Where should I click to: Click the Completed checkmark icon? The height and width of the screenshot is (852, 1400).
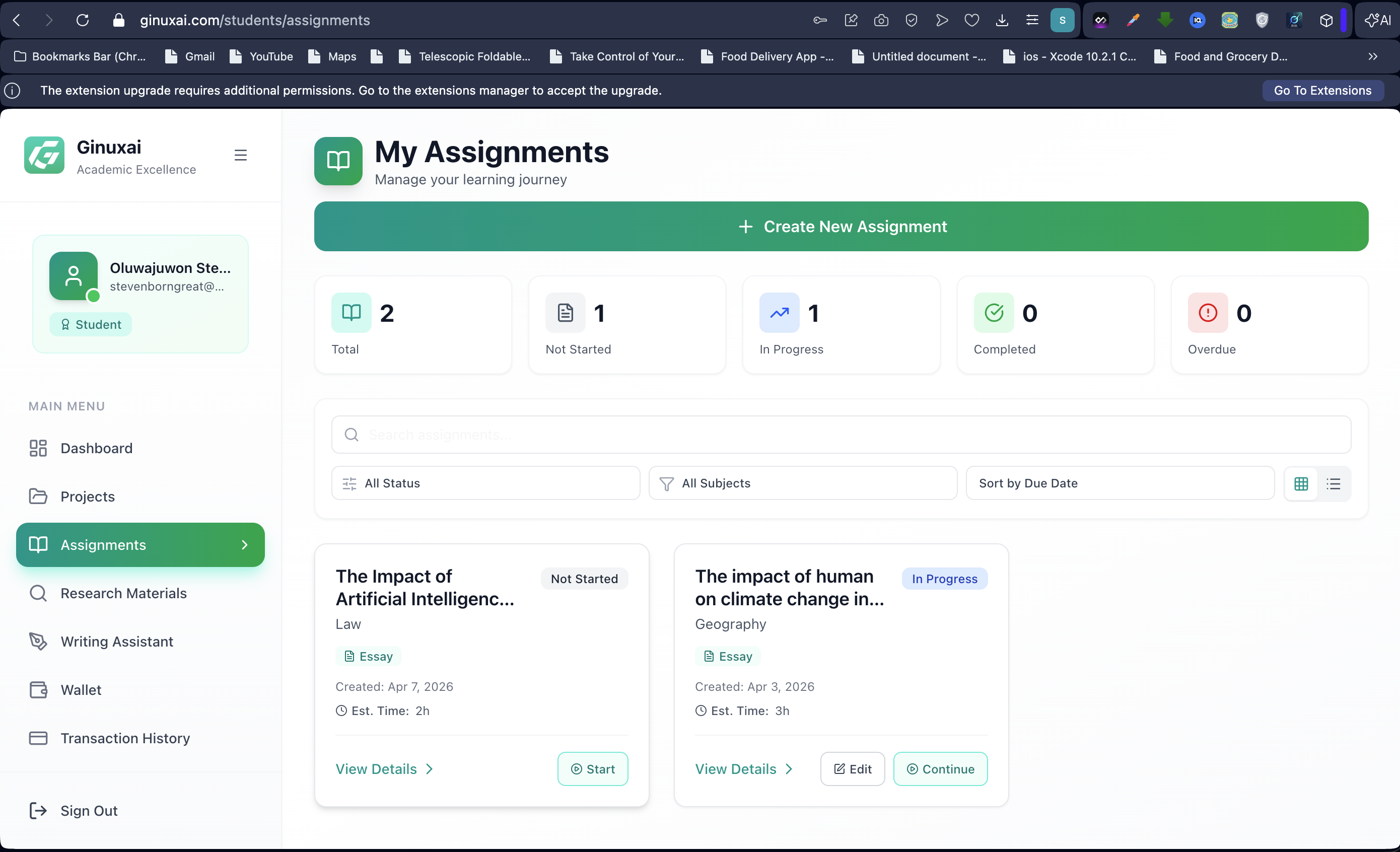tap(993, 312)
